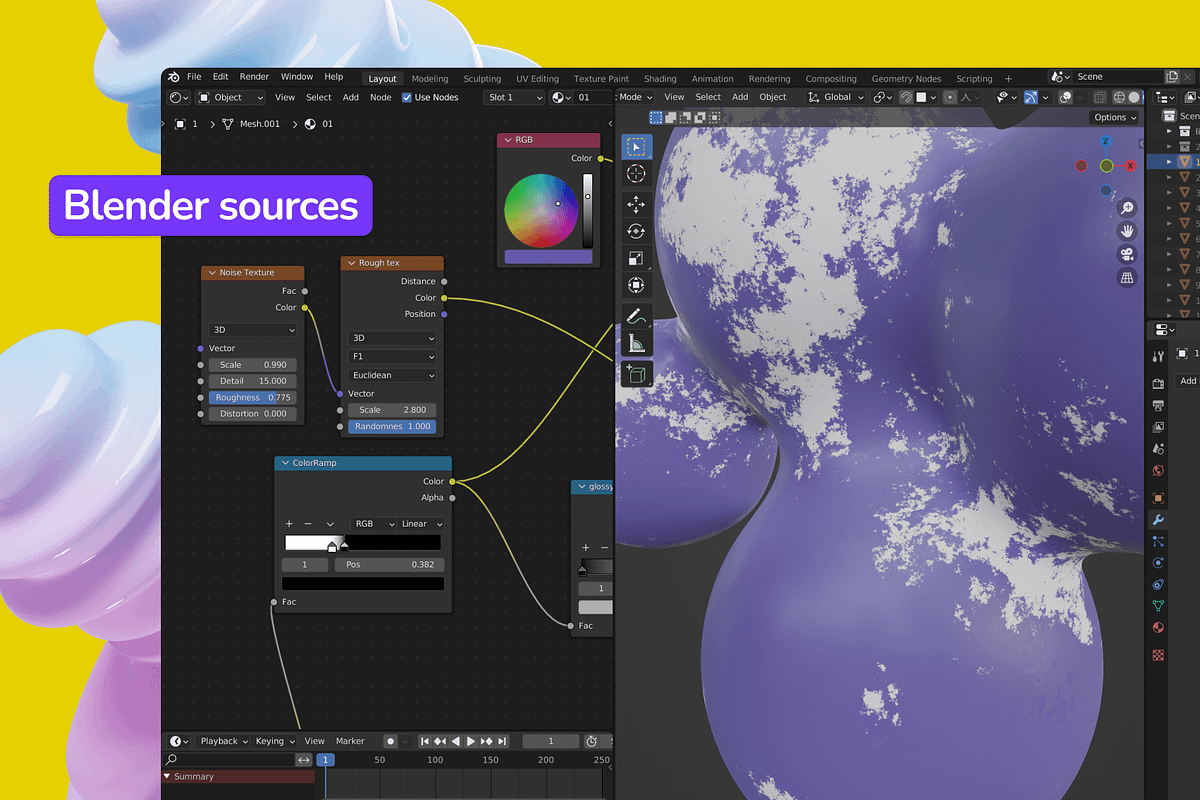The height and width of the screenshot is (800, 1200).
Task: Choose the Measure tool
Action: click(636, 344)
